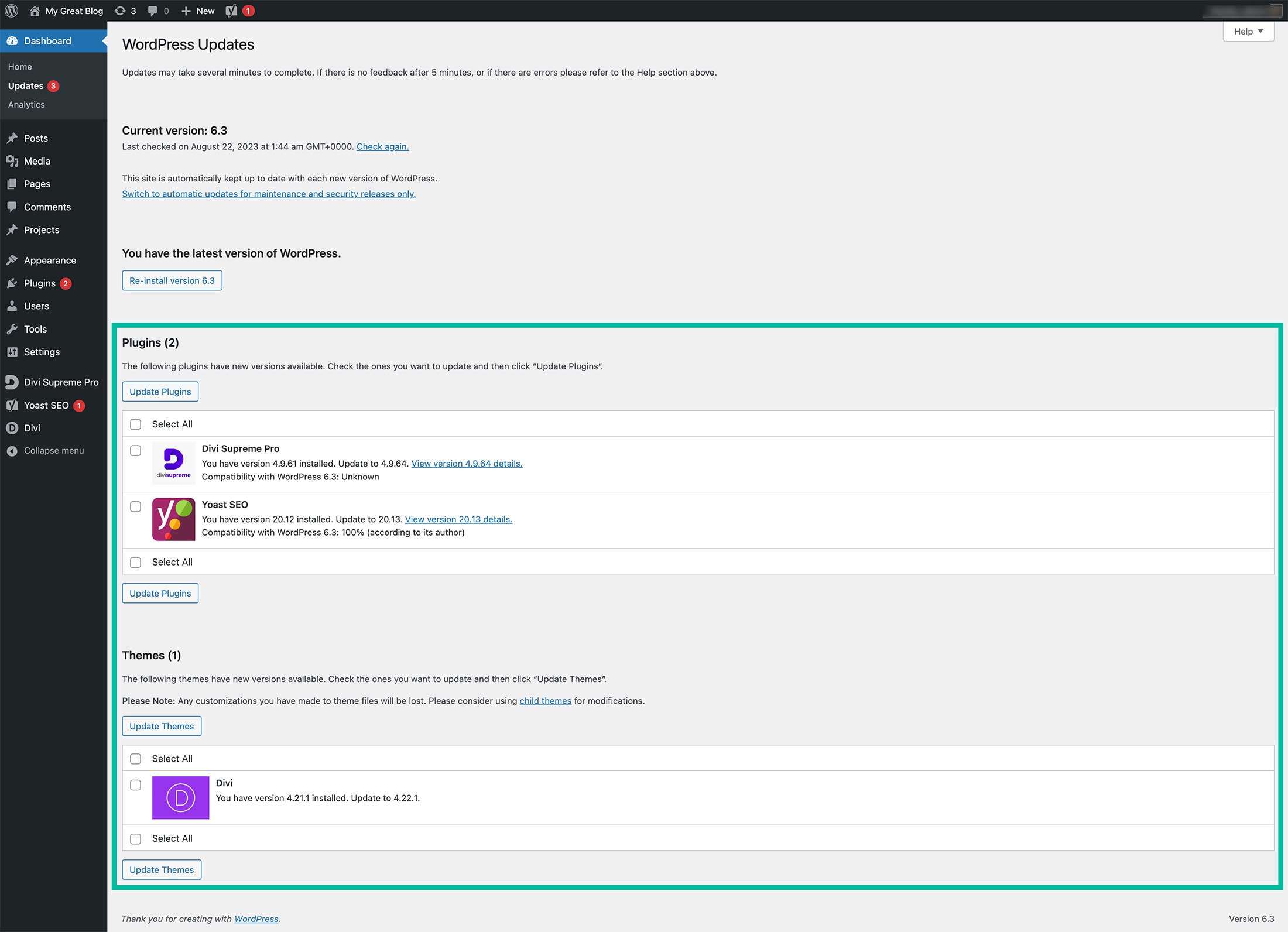The width and height of the screenshot is (1288, 932).
Task: Check the Yoast SEO plugin checkbox
Action: click(x=136, y=506)
